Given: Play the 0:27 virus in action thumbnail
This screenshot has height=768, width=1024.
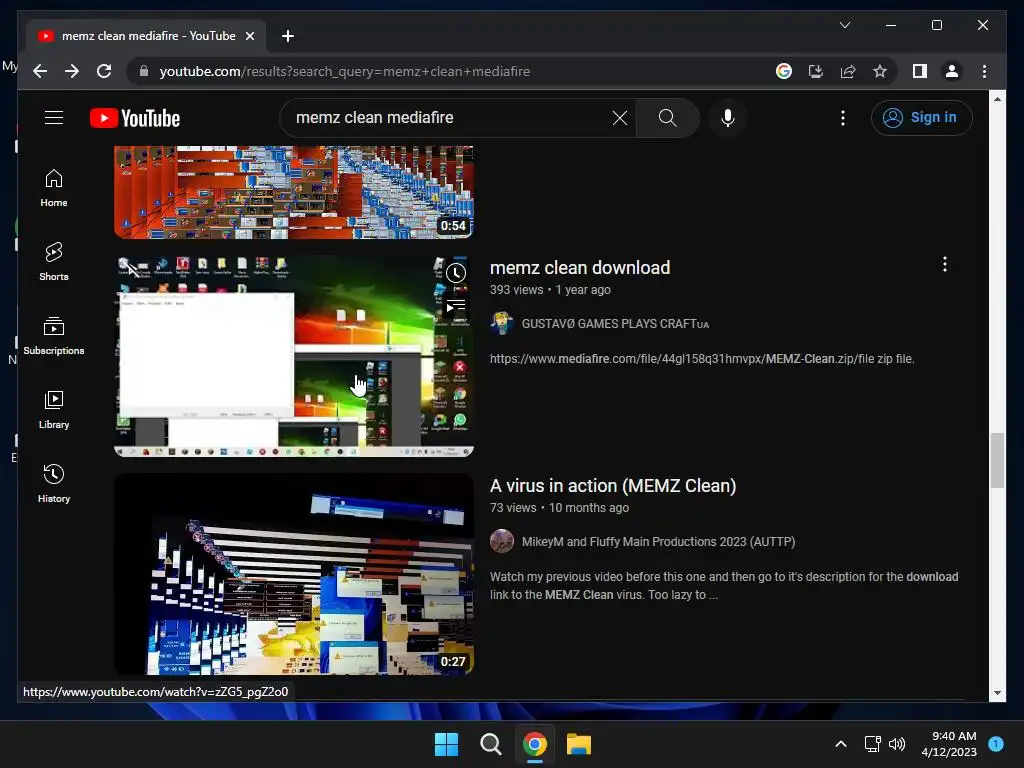Looking at the screenshot, I should point(294,574).
